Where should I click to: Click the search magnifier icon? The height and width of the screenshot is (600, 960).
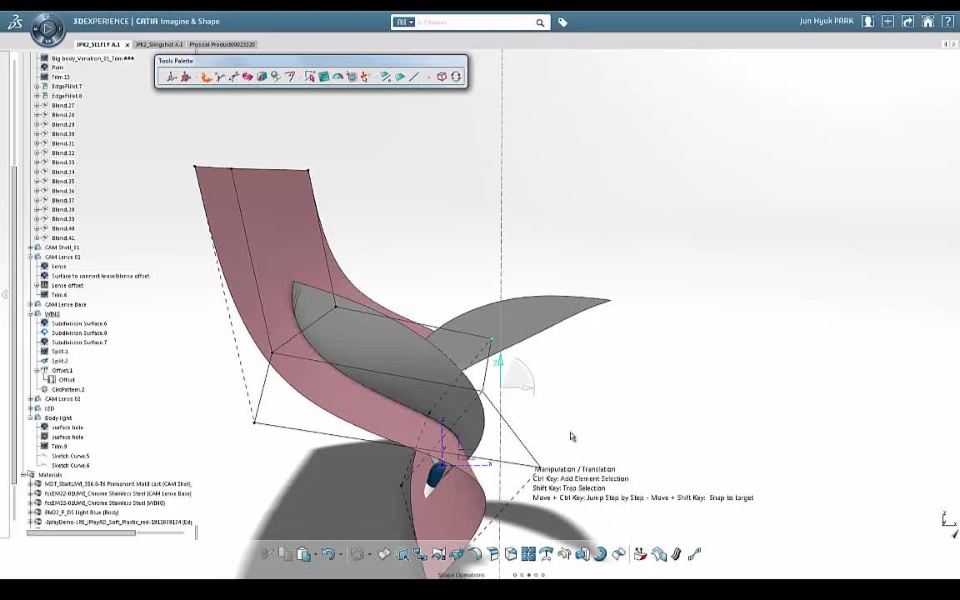click(x=540, y=23)
